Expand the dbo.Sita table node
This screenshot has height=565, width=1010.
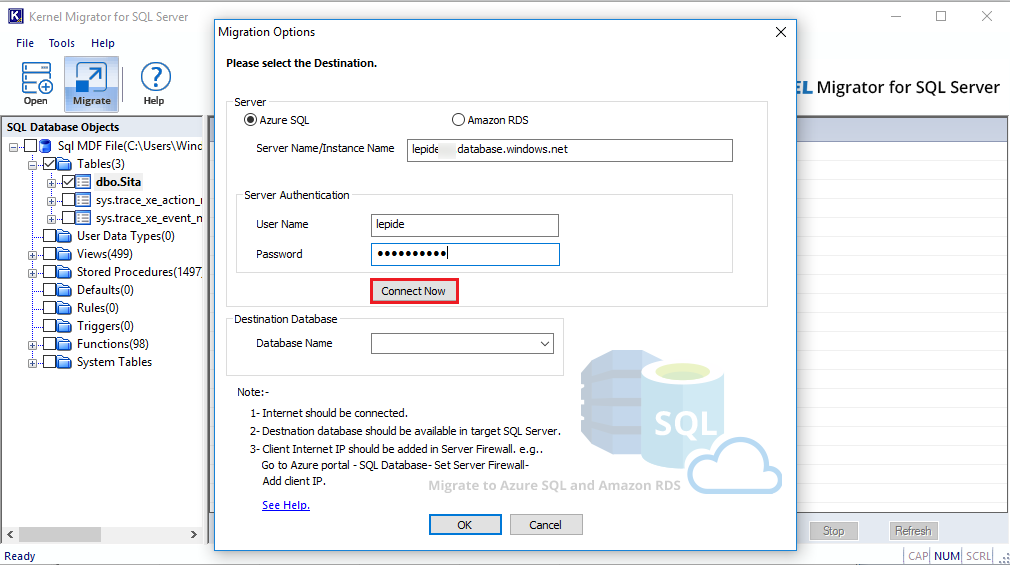click(x=52, y=184)
